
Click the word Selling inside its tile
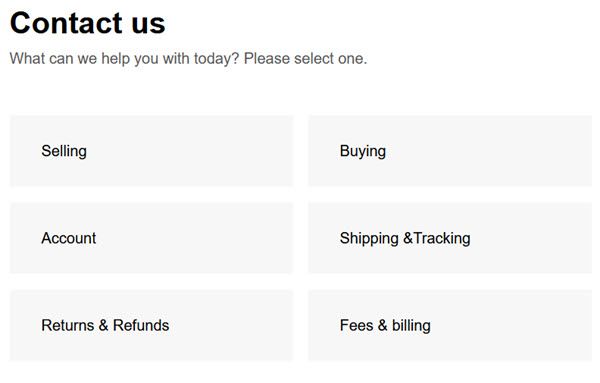[64, 151]
